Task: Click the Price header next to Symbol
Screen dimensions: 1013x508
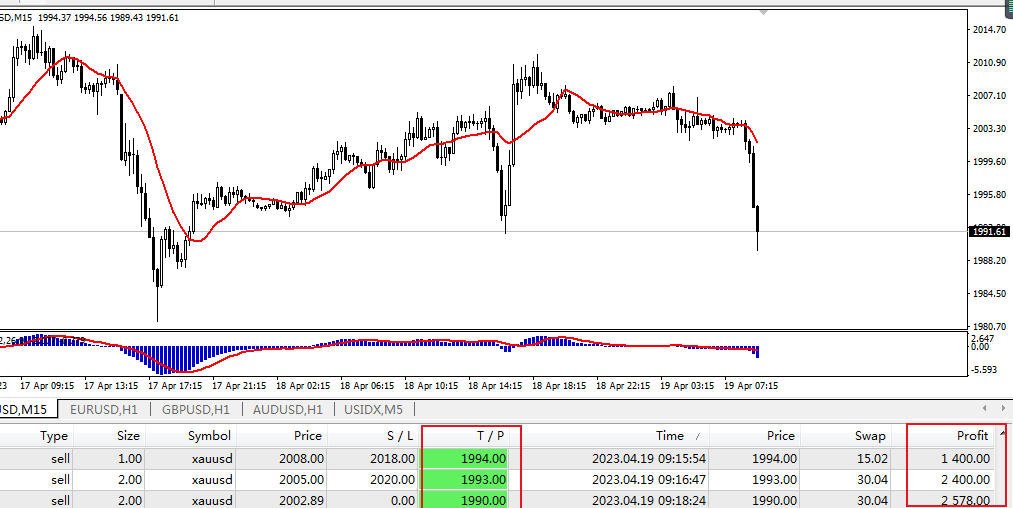Action: click(x=308, y=436)
